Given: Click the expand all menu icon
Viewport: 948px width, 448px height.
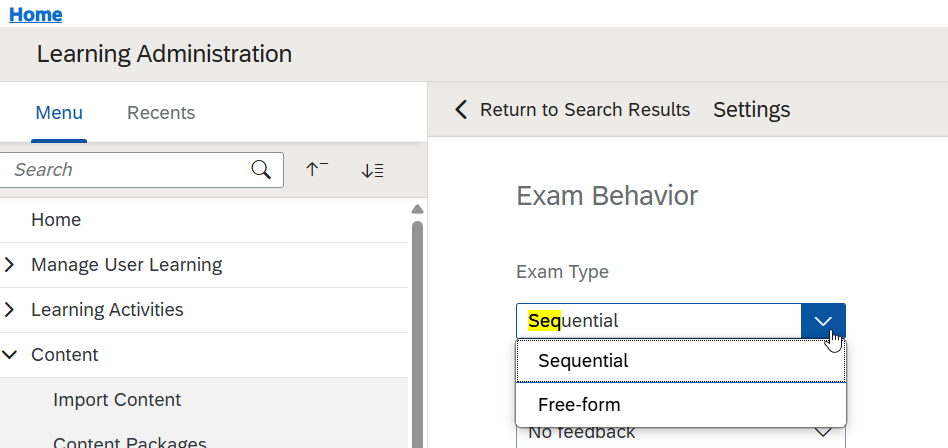Looking at the screenshot, I should (x=373, y=170).
